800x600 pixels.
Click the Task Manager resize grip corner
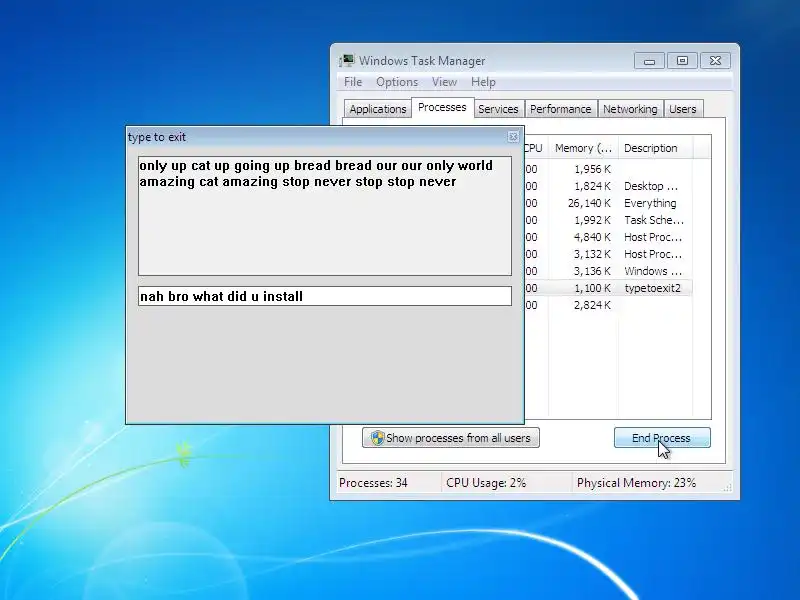point(728,488)
